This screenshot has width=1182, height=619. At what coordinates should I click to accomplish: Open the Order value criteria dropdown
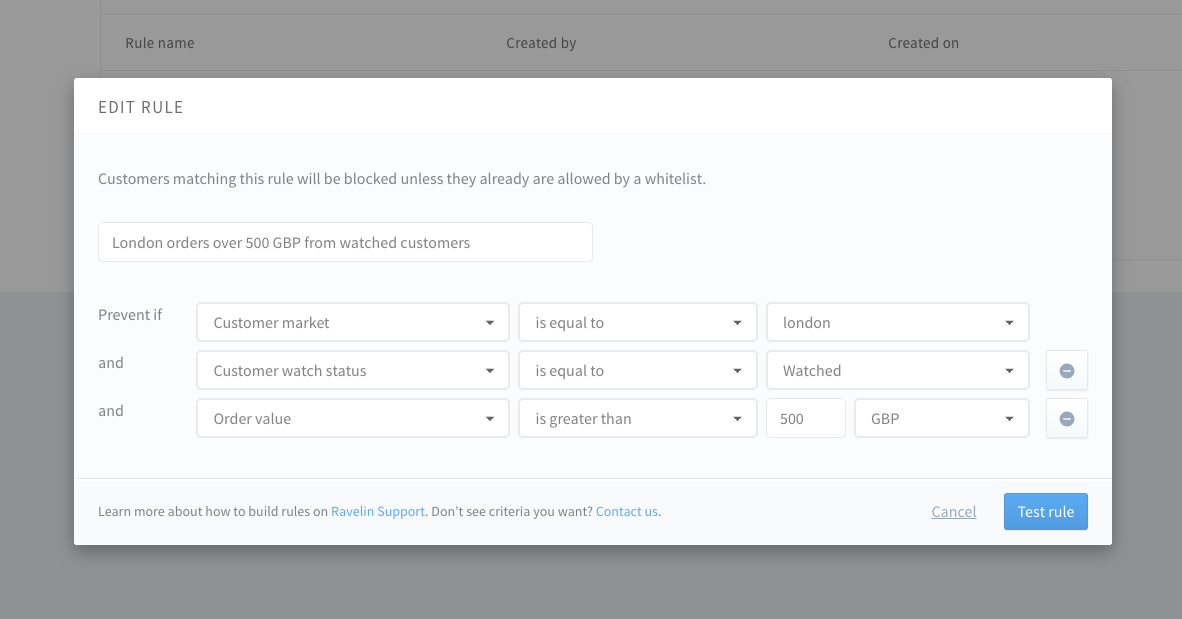pyautogui.click(x=352, y=419)
